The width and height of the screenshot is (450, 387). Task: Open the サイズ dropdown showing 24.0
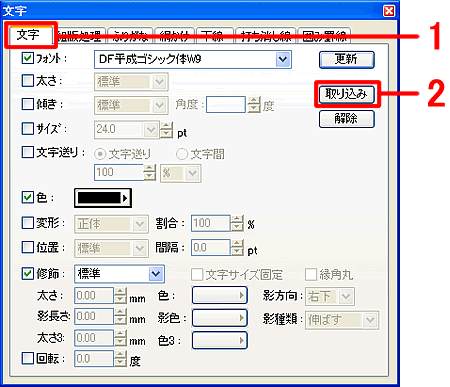click(x=127, y=129)
